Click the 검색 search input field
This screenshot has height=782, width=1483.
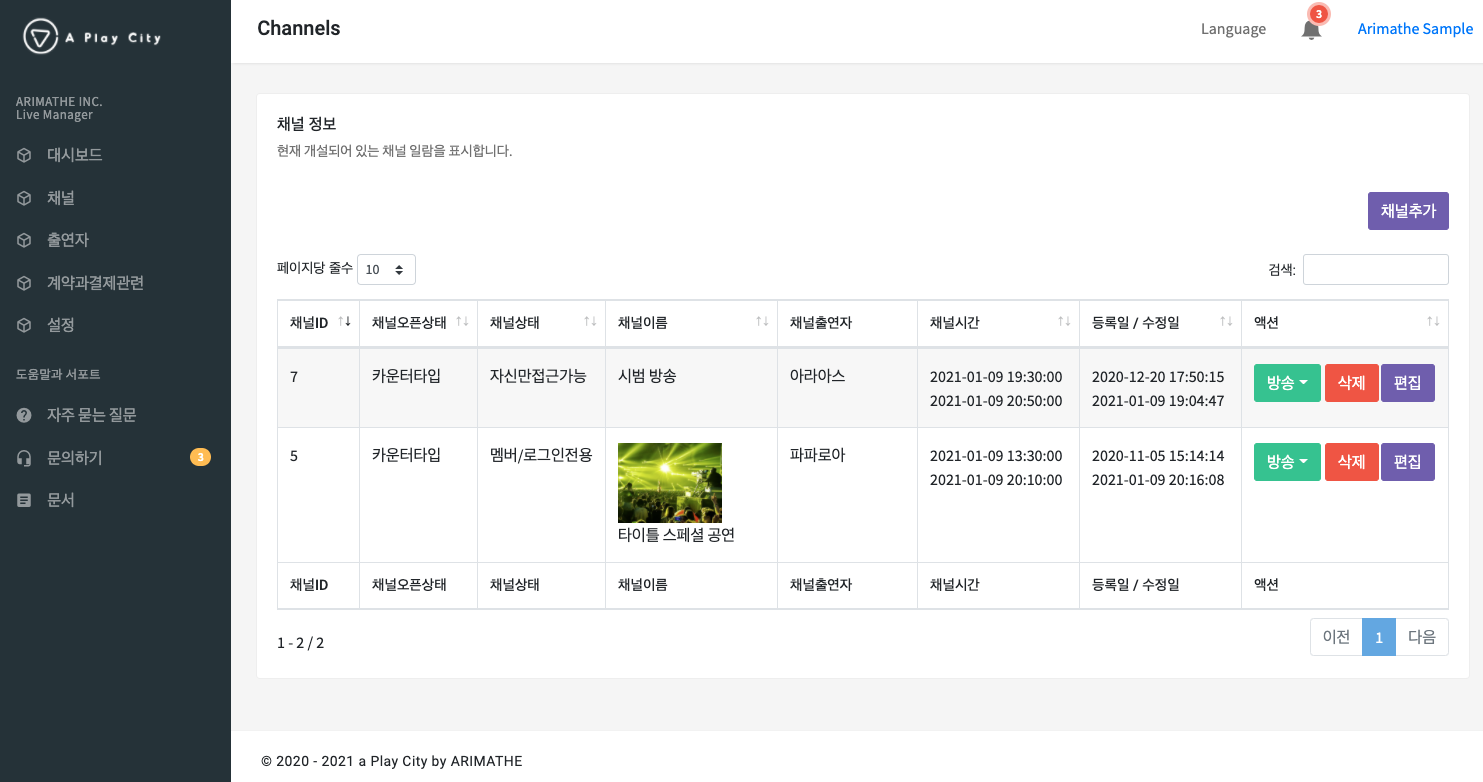click(x=1375, y=269)
